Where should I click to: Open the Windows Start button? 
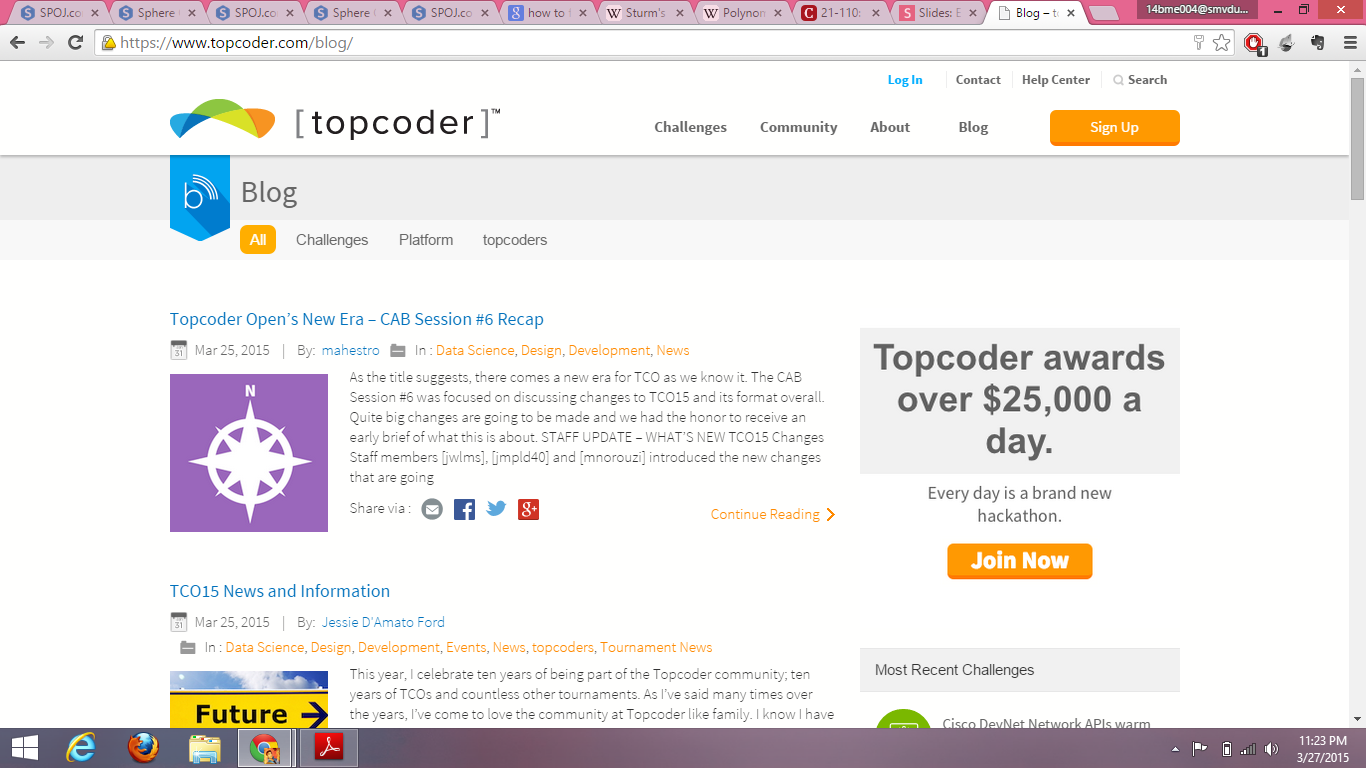pos(24,748)
